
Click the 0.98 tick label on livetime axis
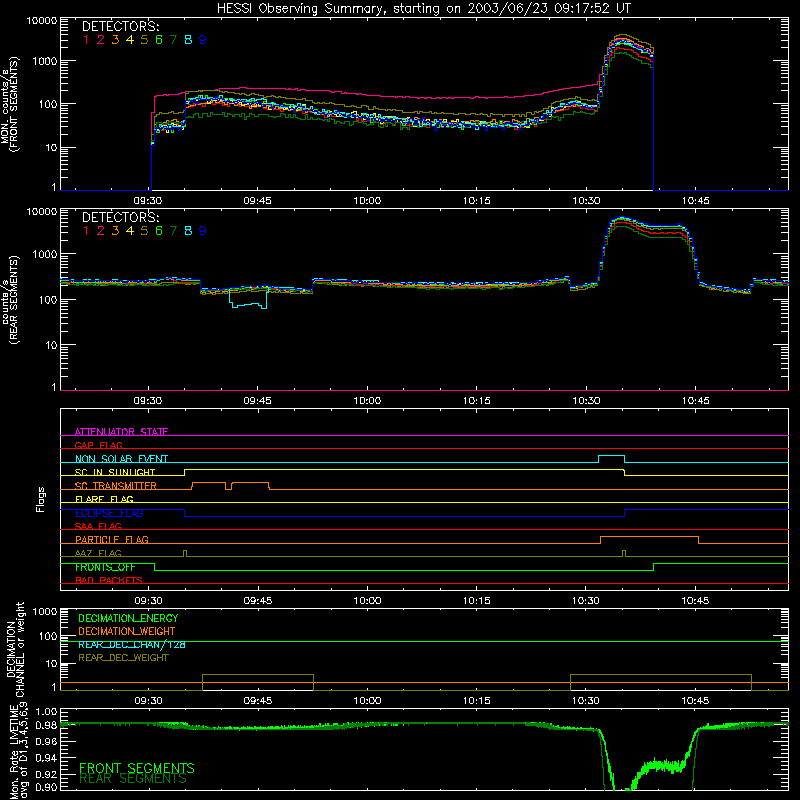[46, 726]
